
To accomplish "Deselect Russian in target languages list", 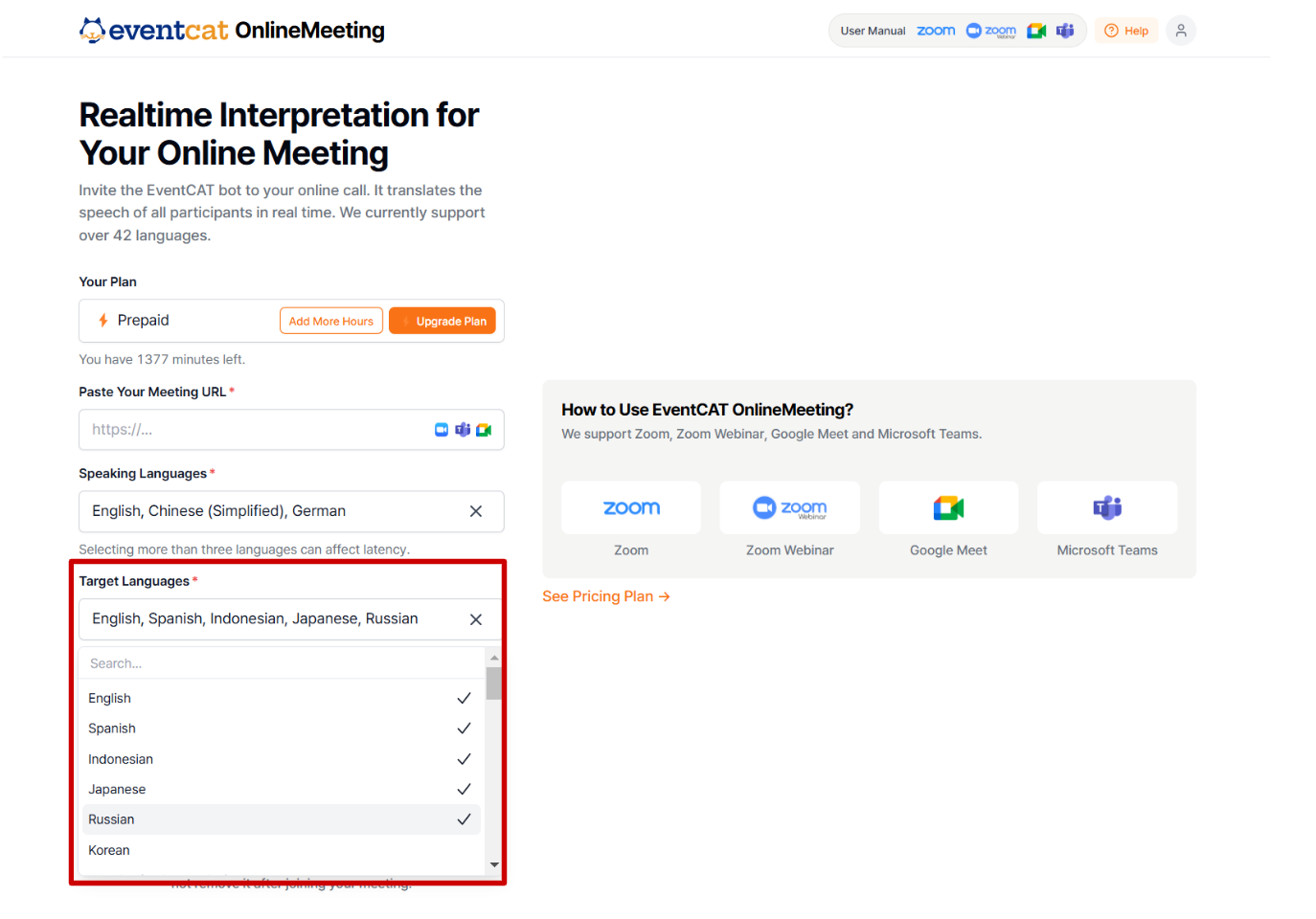I will [281, 819].
